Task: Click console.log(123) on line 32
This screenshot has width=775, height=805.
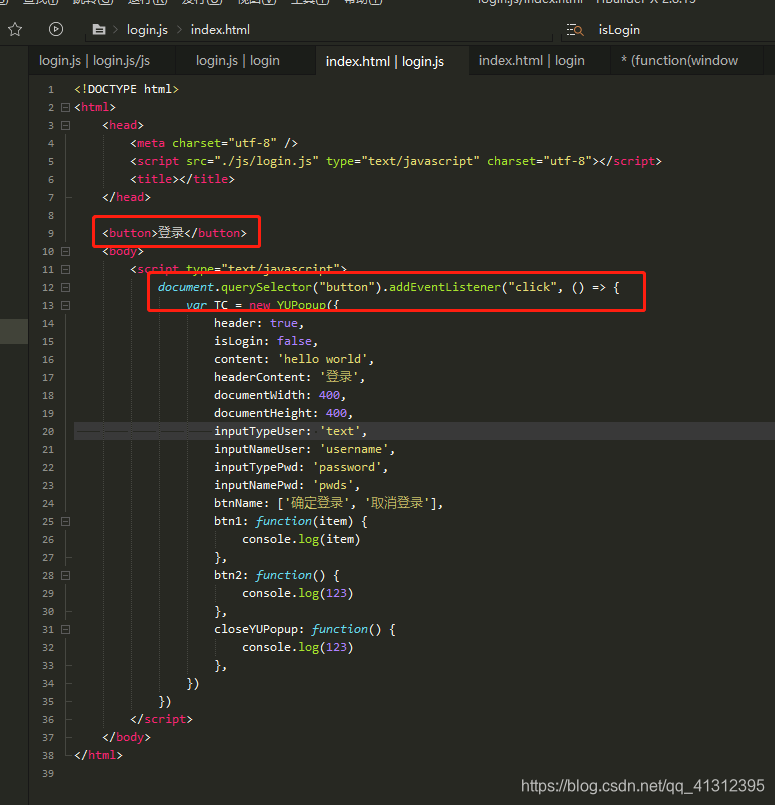Action: (x=298, y=647)
